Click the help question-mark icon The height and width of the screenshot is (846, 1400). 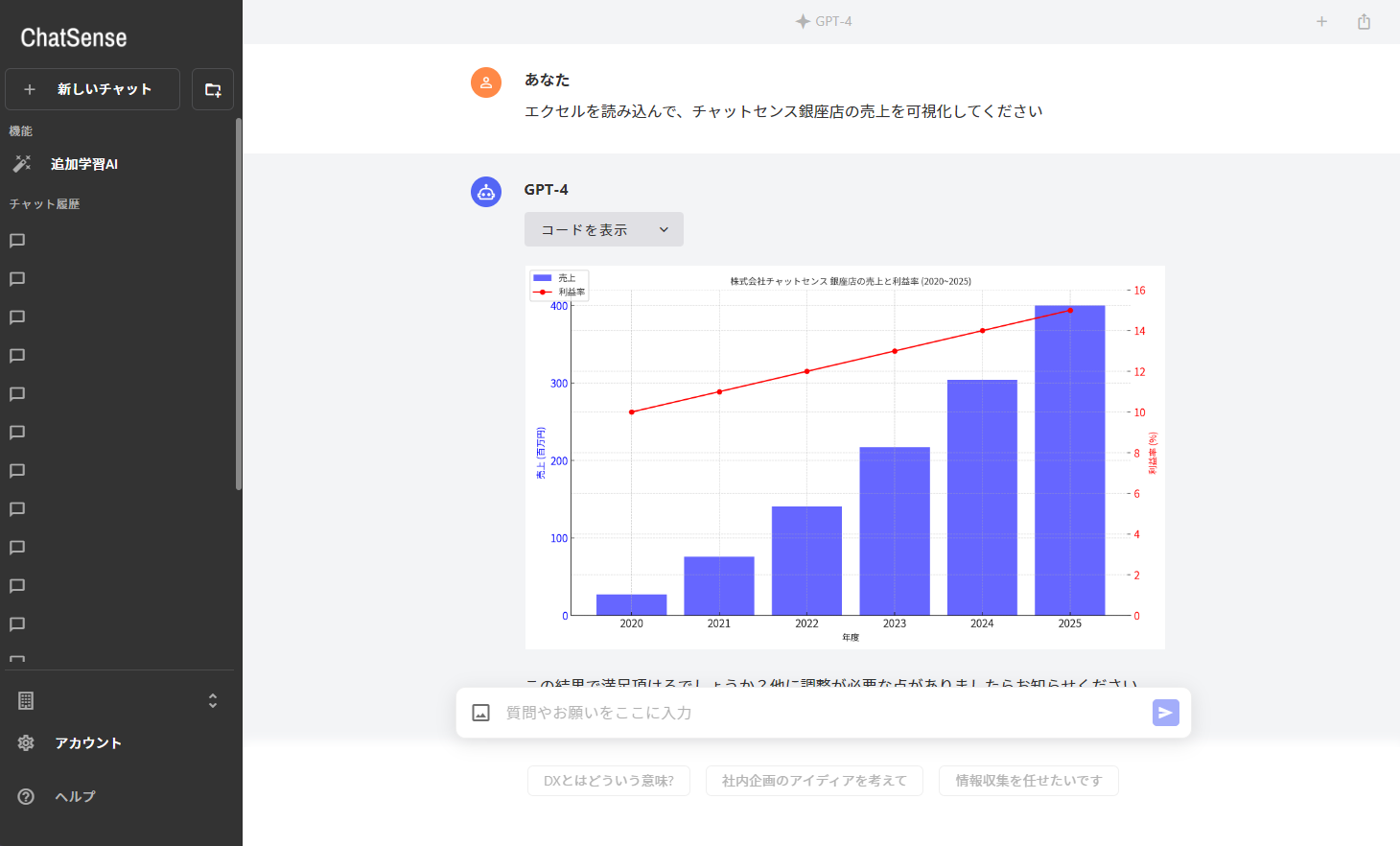coord(24,796)
